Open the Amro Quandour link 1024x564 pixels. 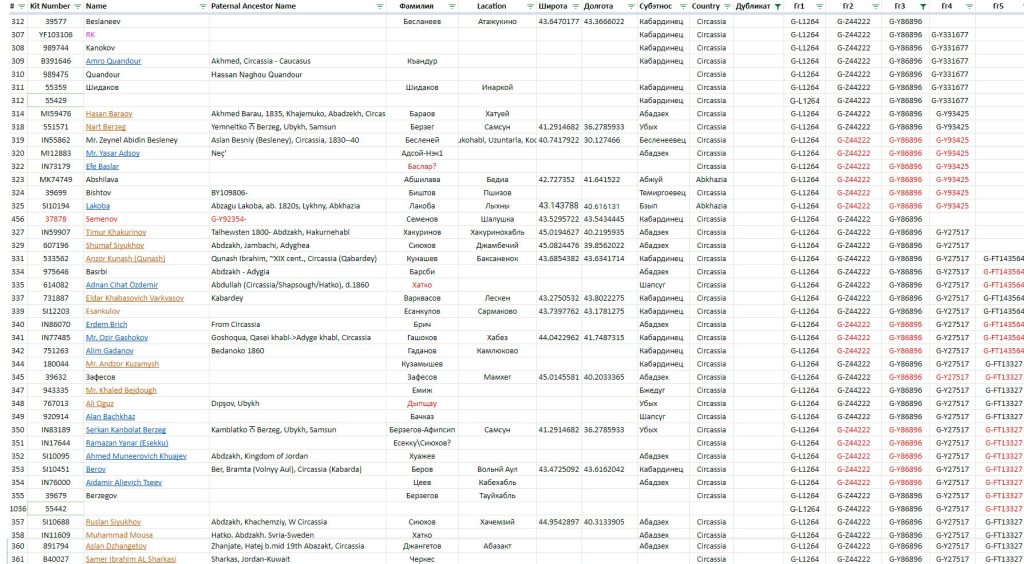pos(113,61)
